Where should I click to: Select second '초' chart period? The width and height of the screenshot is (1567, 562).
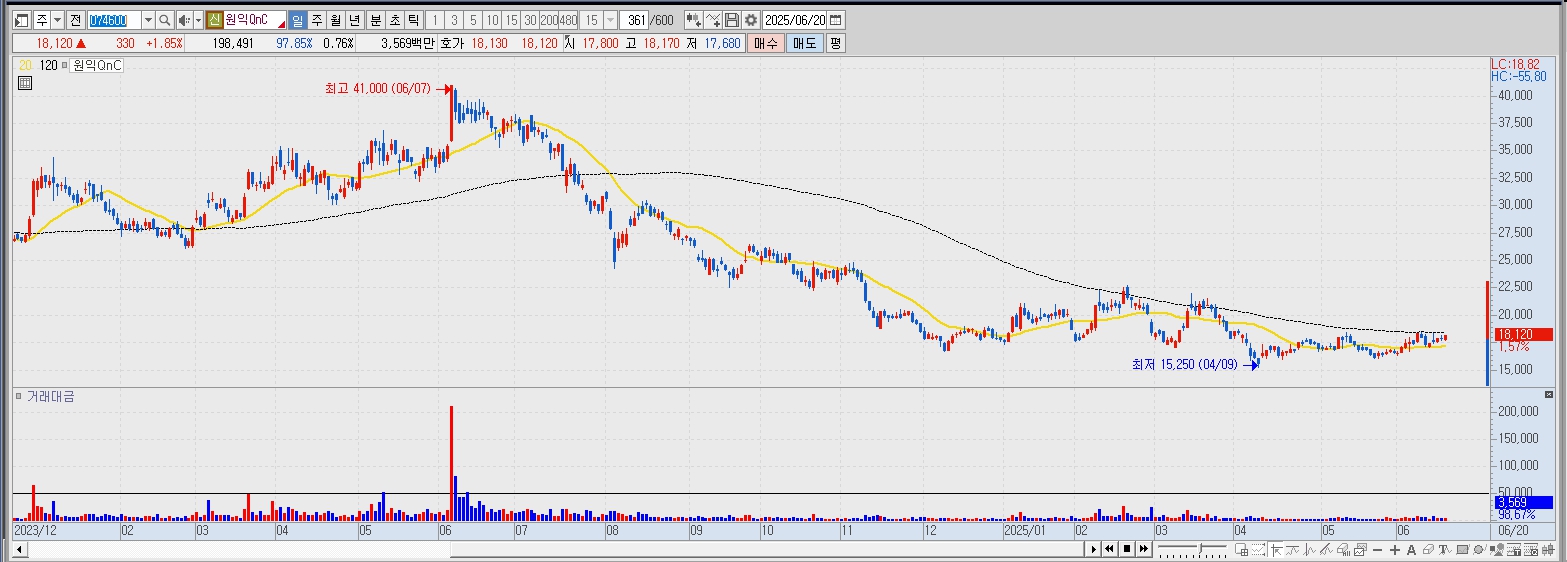(395, 20)
